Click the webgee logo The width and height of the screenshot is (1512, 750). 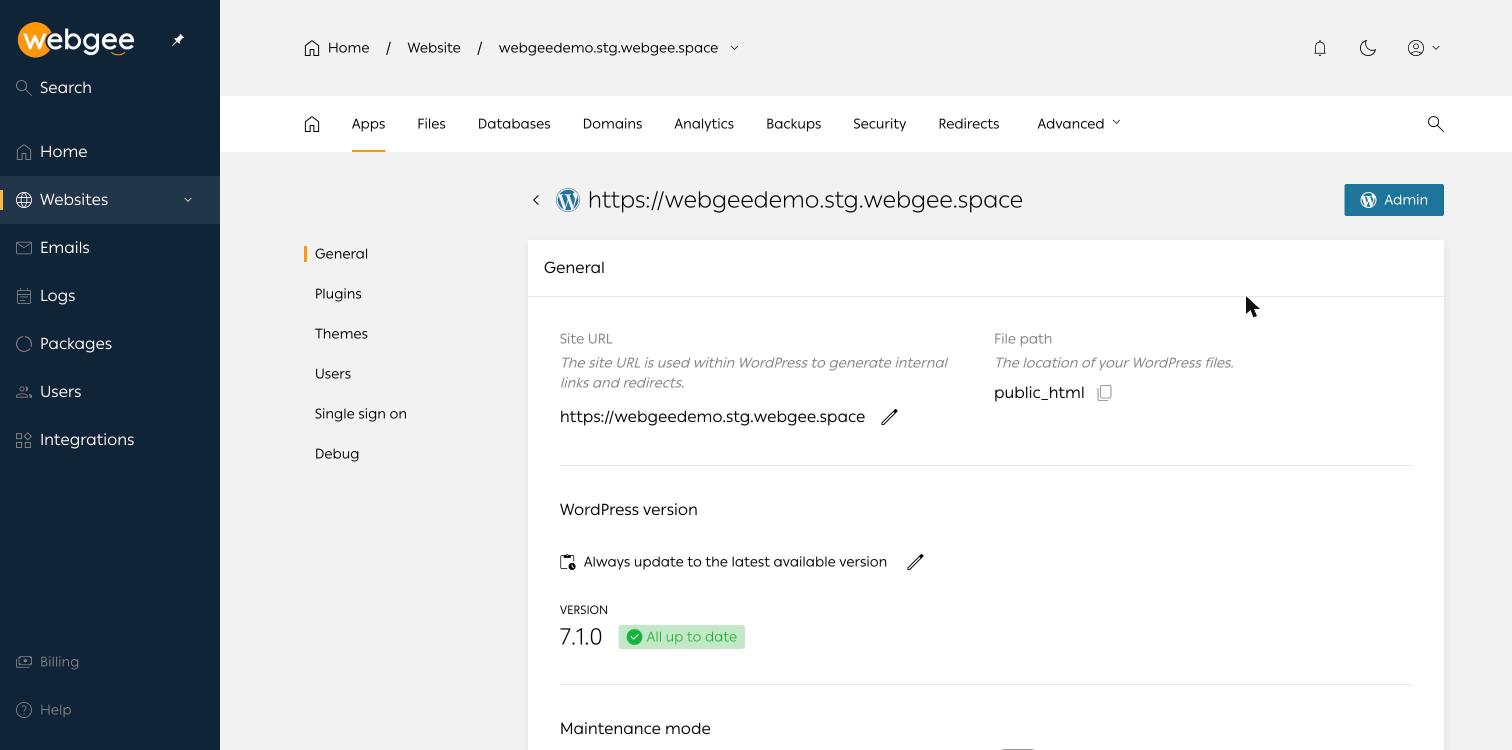(x=76, y=40)
